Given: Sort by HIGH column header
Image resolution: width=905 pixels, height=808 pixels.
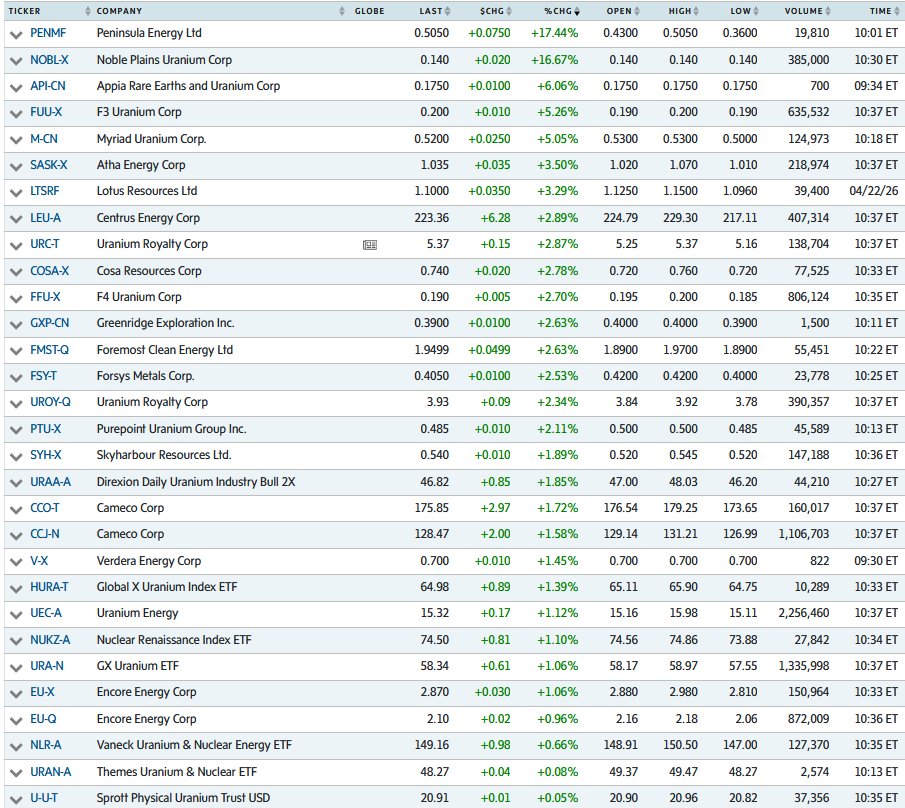Looking at the screenshot, I should 684,11.
